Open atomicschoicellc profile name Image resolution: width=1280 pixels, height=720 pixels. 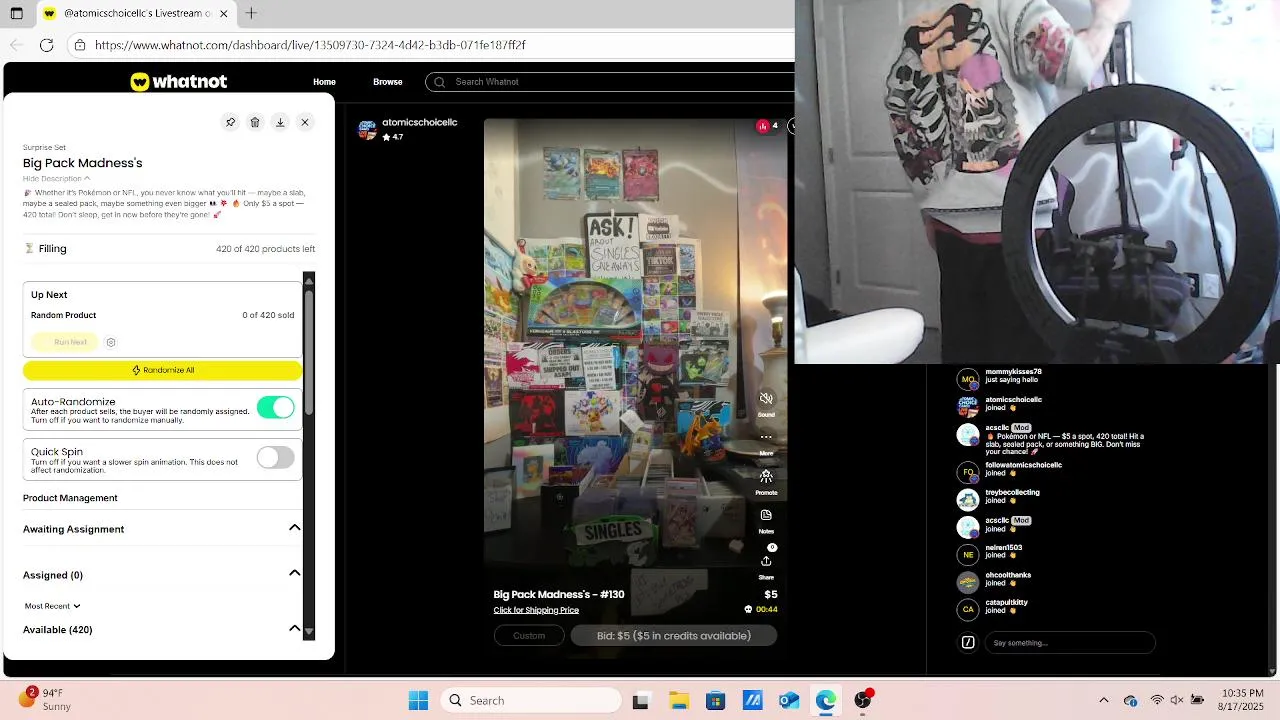(x=419, y=122)
